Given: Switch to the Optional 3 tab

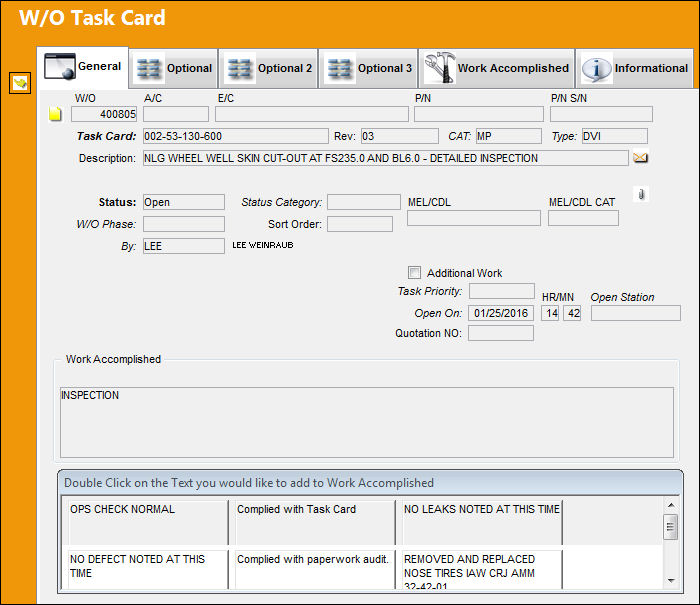Looking at the screenshot, I should (x=369, y=68).
